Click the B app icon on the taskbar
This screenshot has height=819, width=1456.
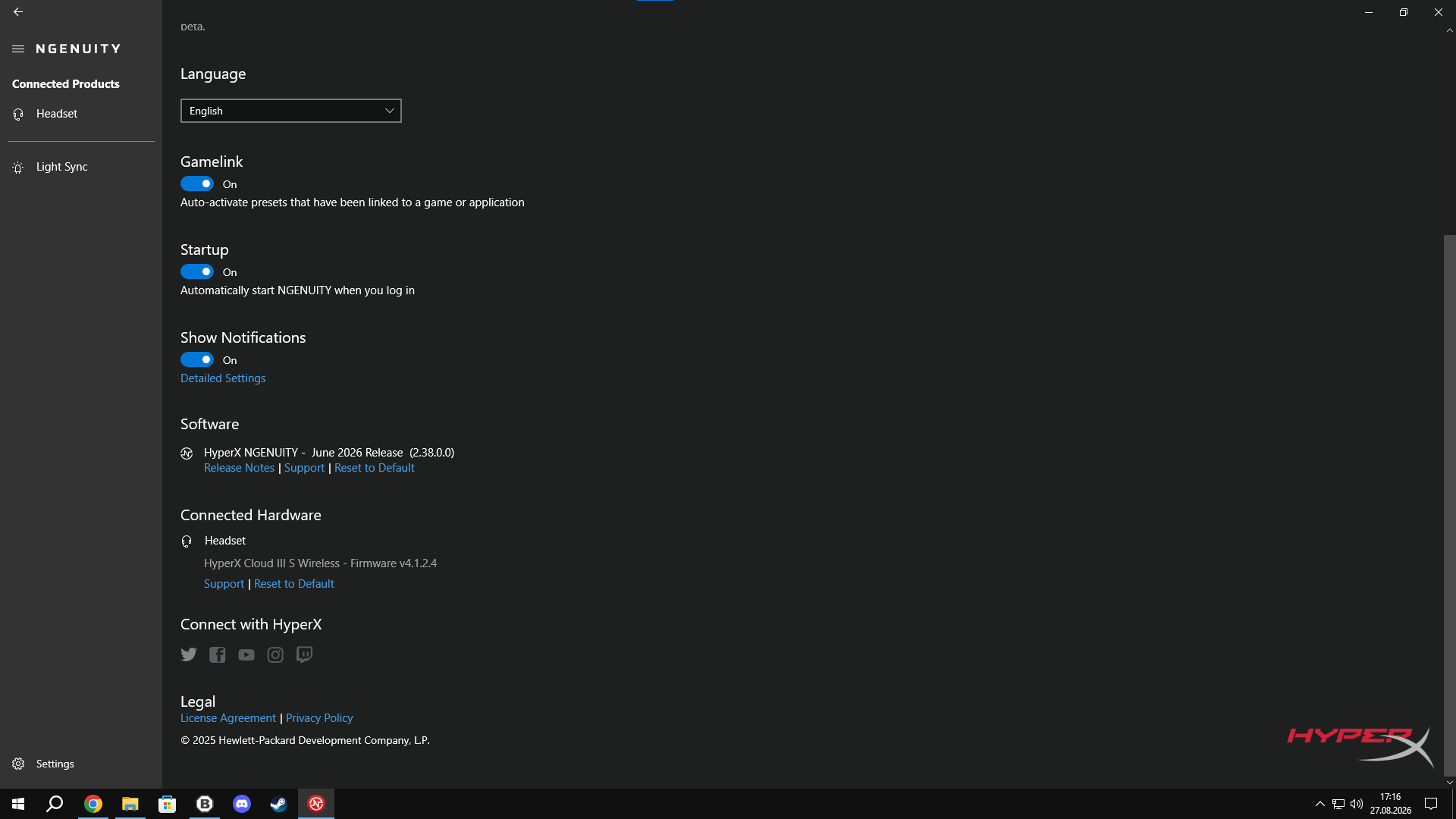tap(205, 804)
